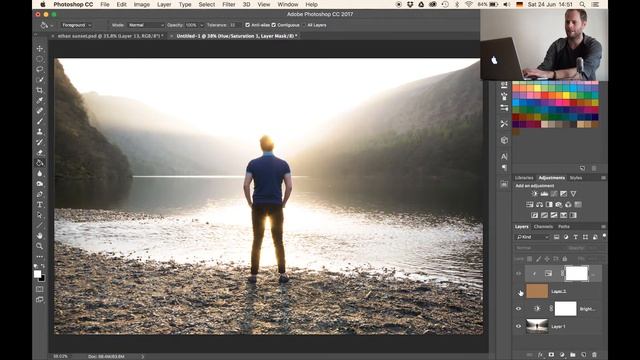The width and height of the screenshot is (640, 360).
Task: Toggle Quick Mask mode icon
Action: (40, 289)
